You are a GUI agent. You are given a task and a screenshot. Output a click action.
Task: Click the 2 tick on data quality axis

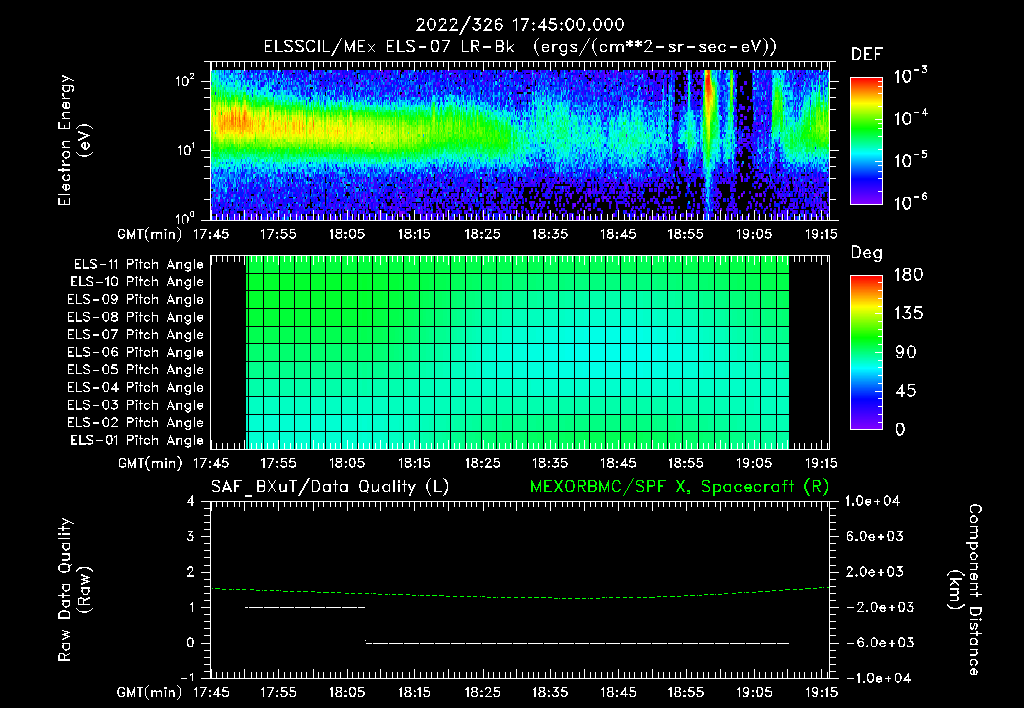(x=190, y=571)
